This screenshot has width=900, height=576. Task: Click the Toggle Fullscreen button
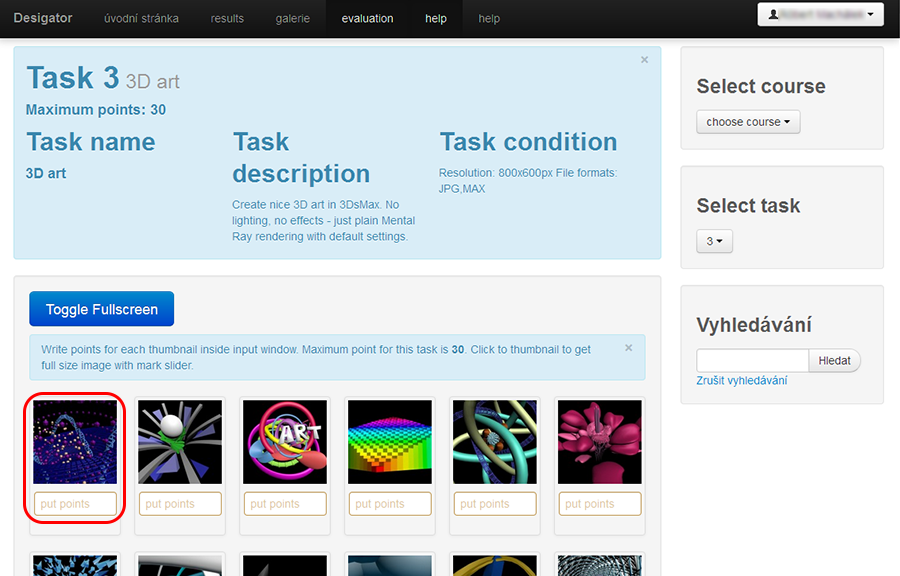pos(102,309)
